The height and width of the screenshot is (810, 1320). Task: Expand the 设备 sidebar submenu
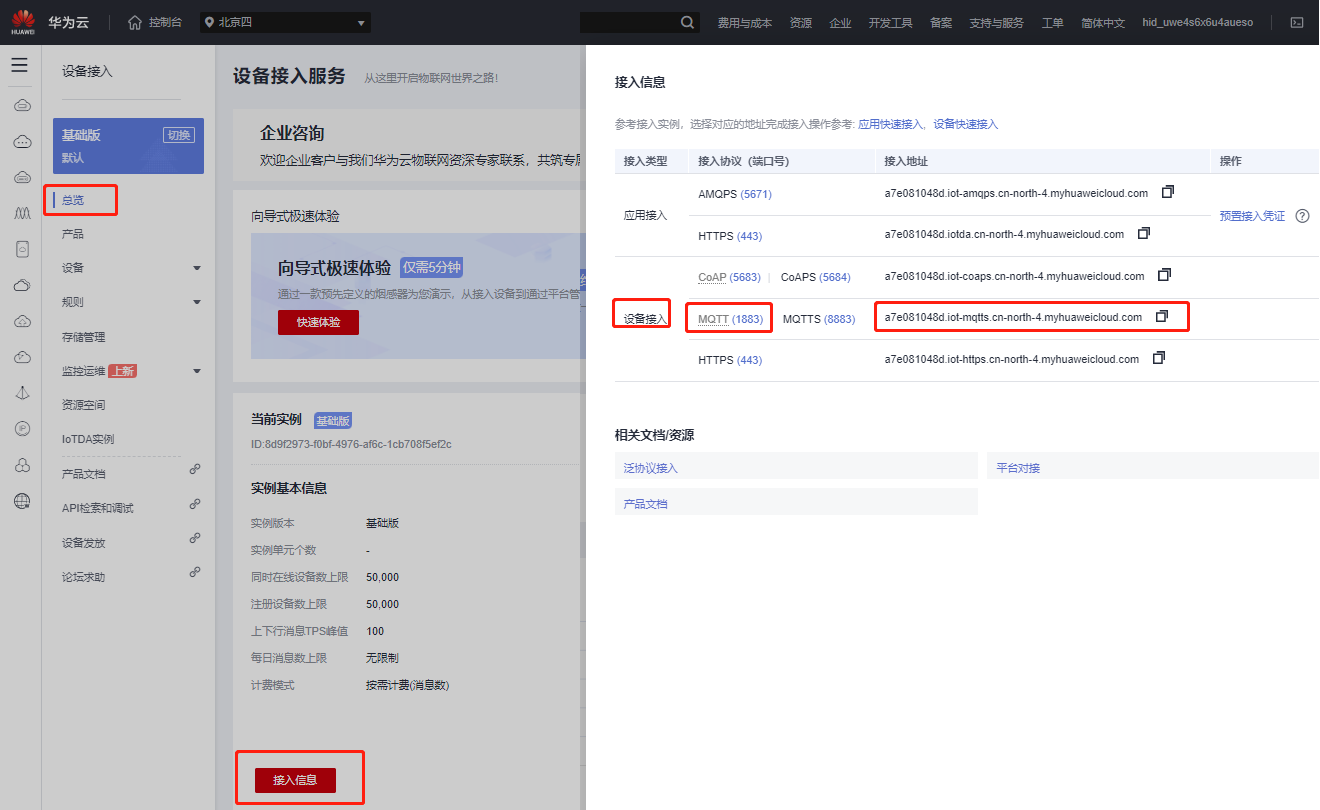click(x=197, y=268)
